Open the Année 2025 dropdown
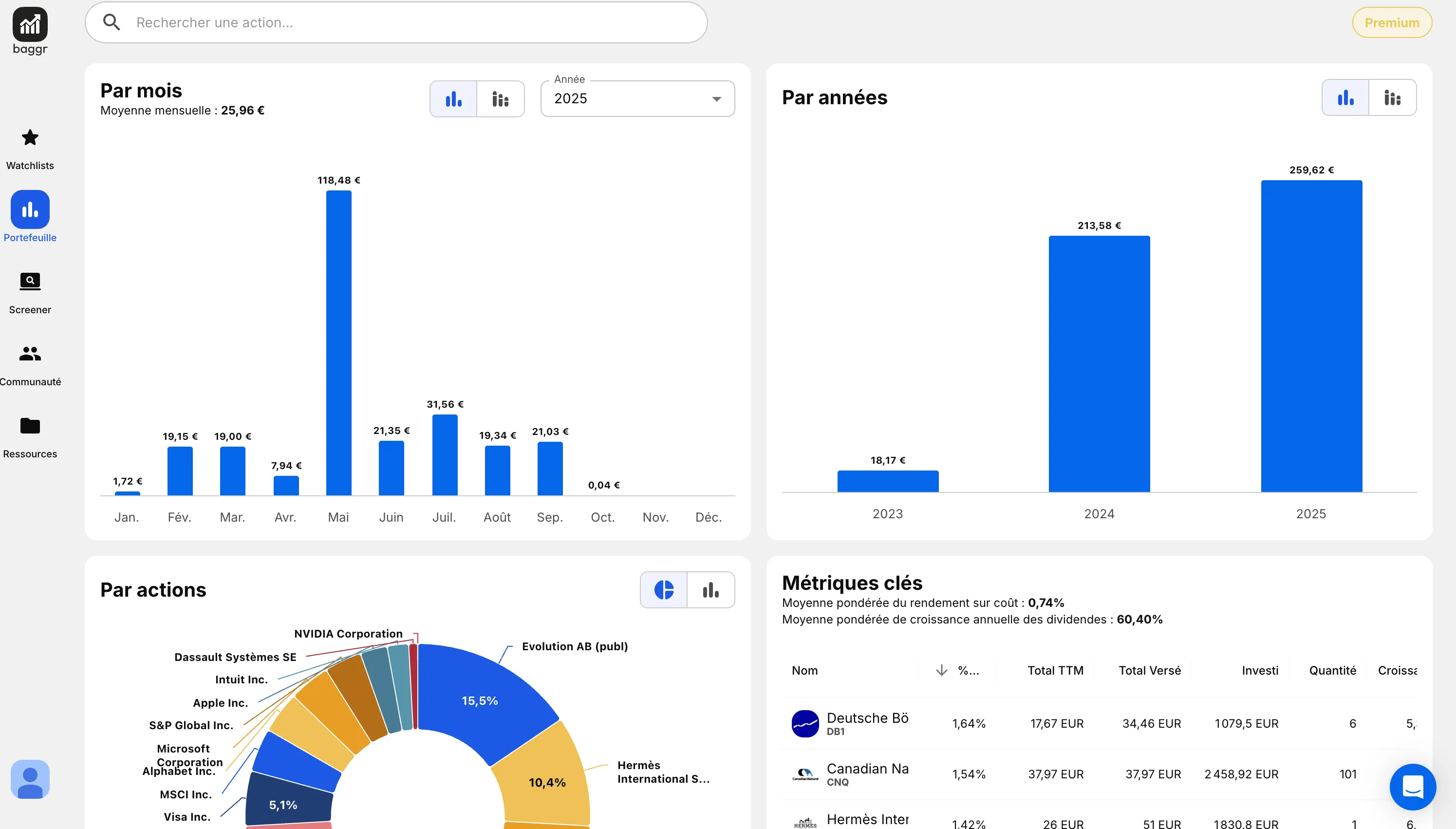 point(637,99)
